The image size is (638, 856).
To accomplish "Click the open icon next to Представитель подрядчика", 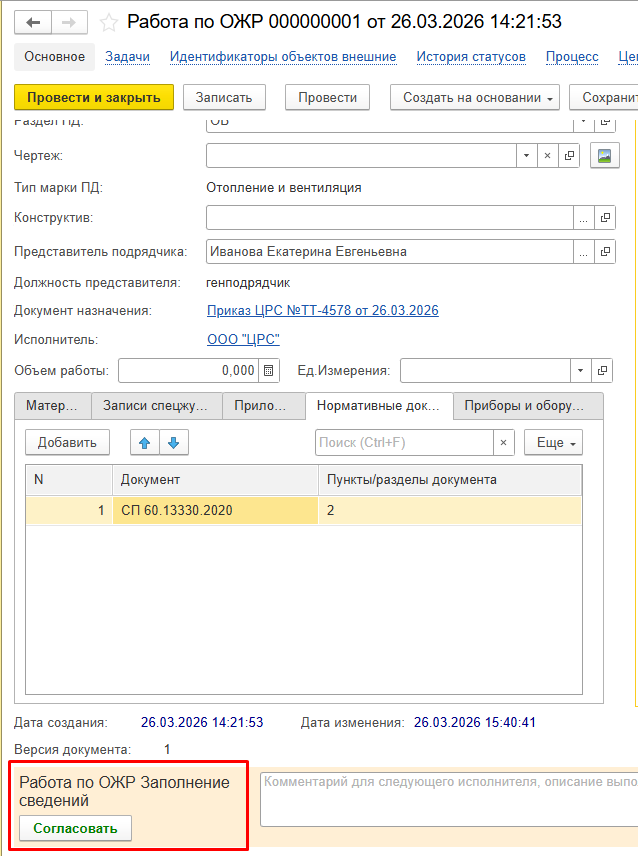I will [604, 252].
